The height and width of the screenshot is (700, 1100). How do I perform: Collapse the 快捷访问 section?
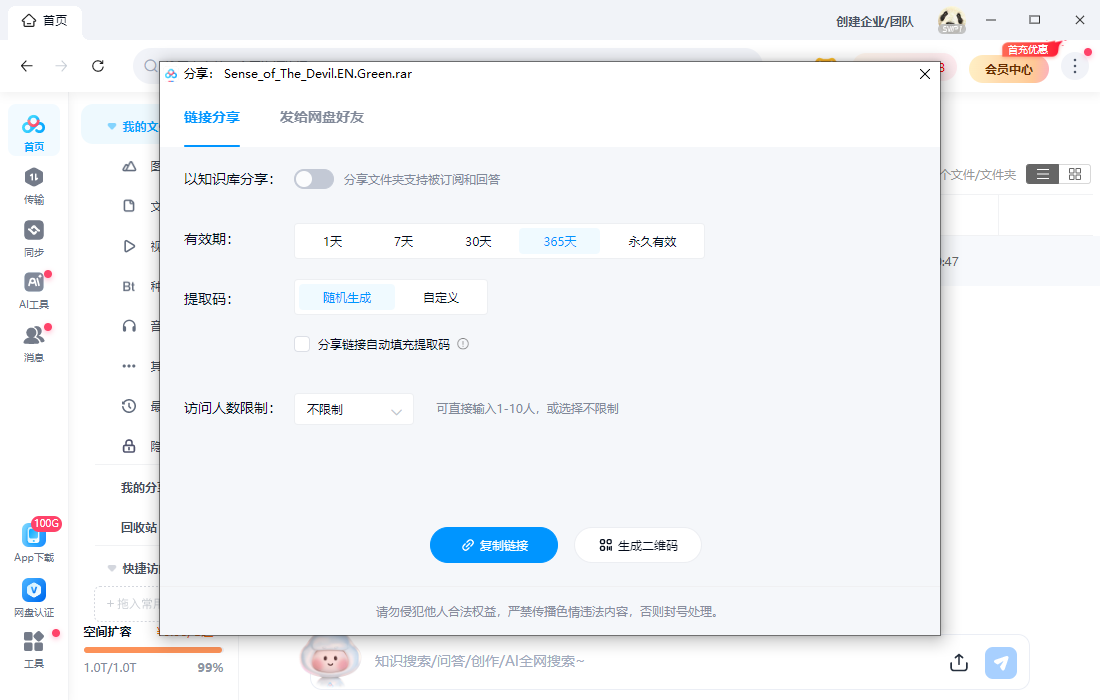[x=110, y=567]
